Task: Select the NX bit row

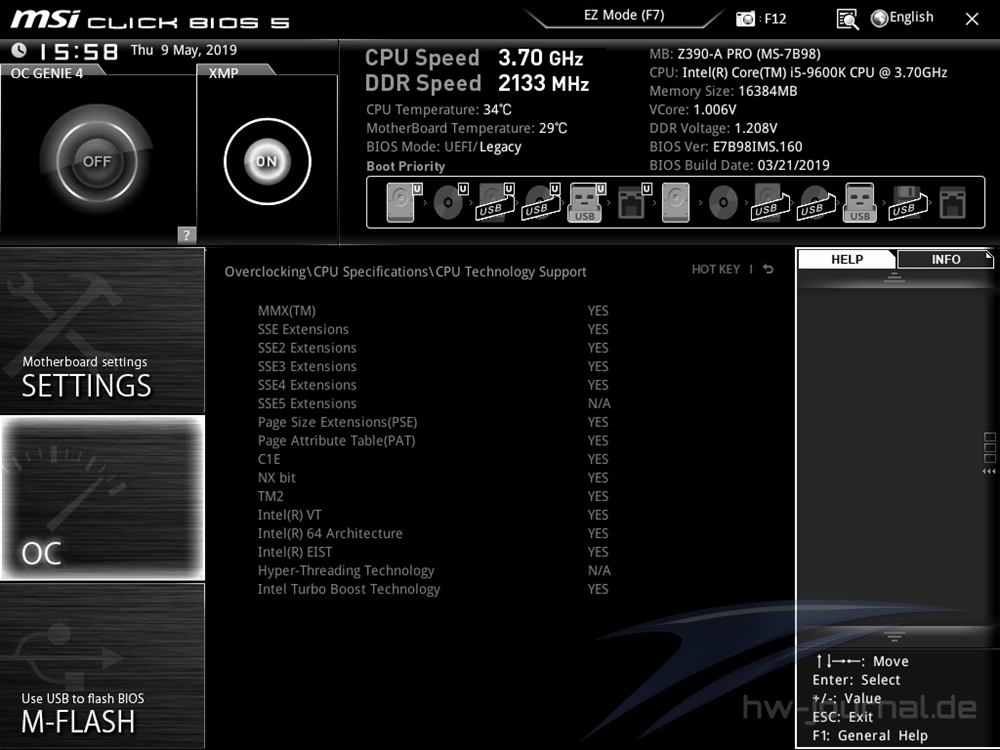Action: [x=434, y=478]
